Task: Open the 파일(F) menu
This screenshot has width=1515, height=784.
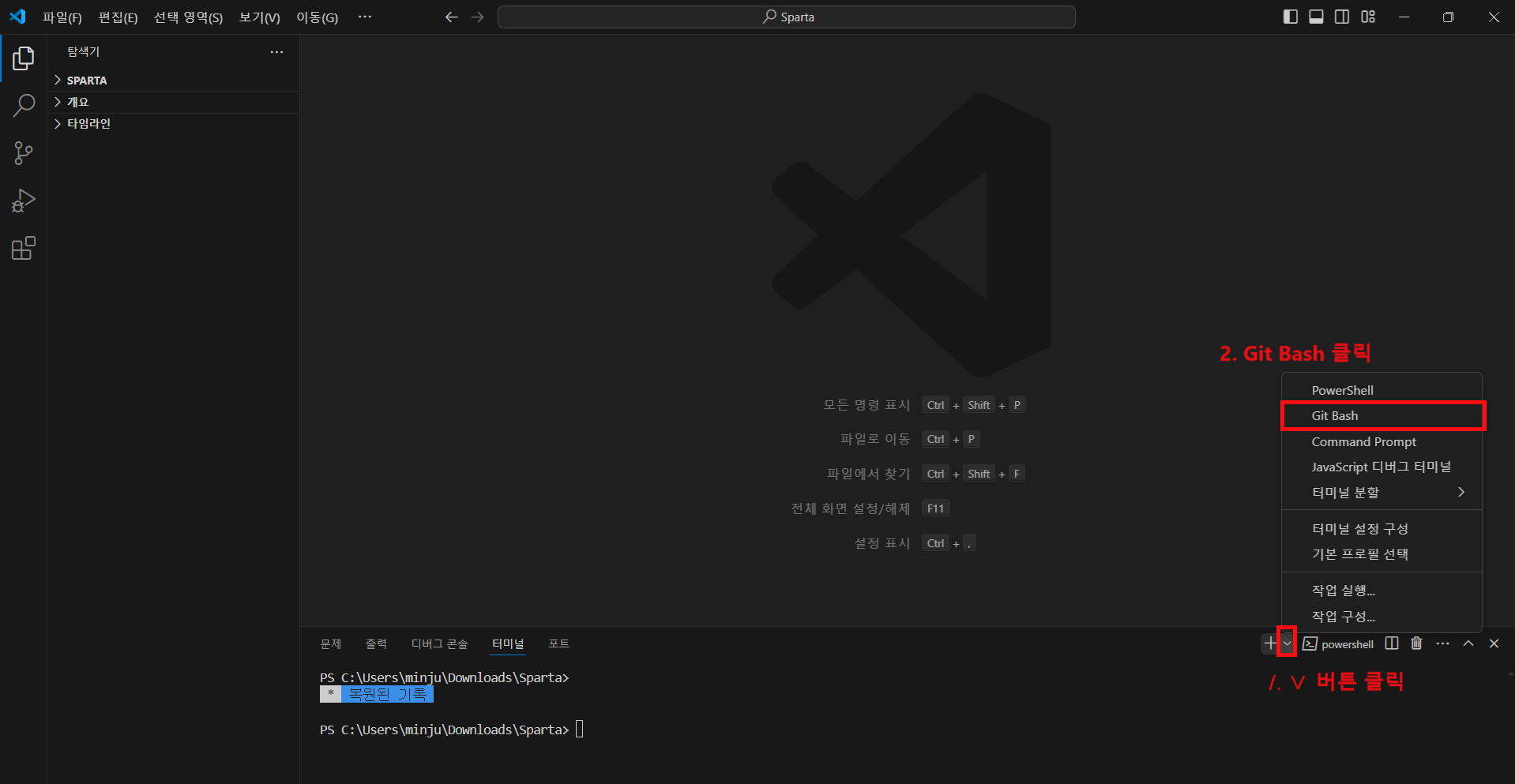Action: pos(62,17)
